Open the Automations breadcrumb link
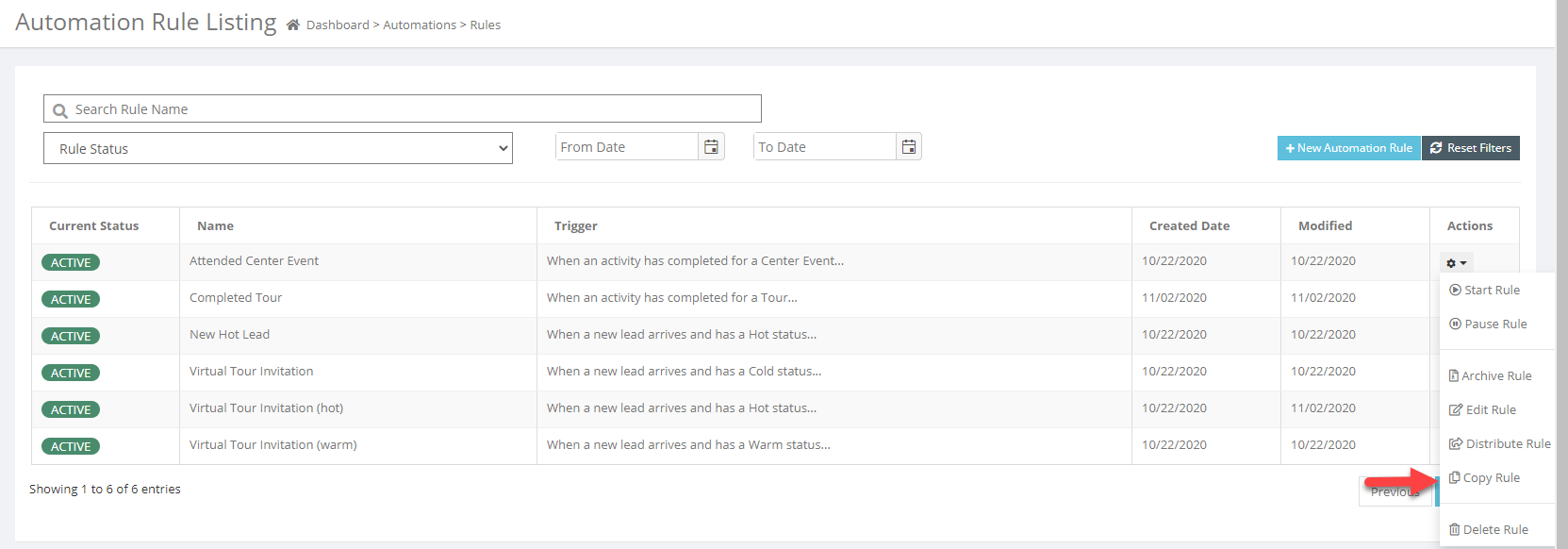This screenshot has width=1568, height=549. pos(420,25)
